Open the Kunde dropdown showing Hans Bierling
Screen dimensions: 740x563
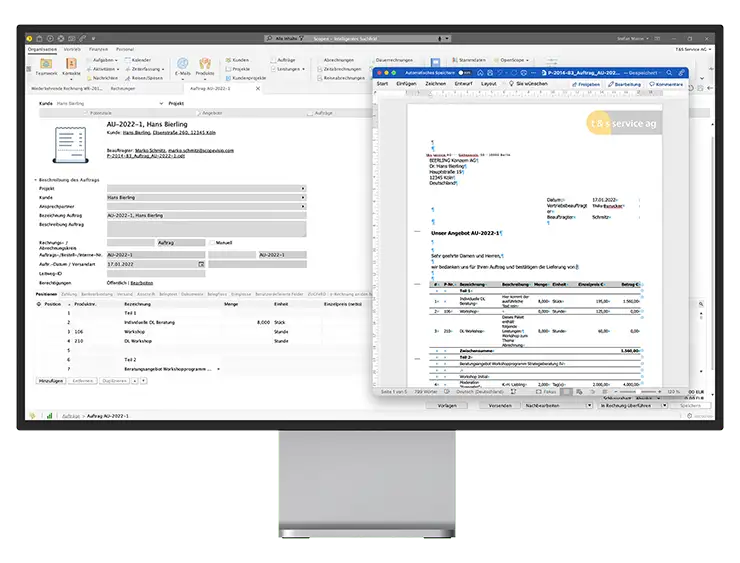pyautogui.click(x=303, y=197)
